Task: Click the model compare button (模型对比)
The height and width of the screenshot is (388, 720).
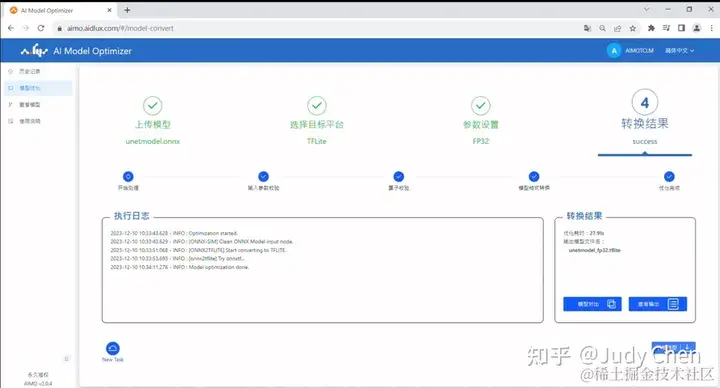Action: point(592,304)
